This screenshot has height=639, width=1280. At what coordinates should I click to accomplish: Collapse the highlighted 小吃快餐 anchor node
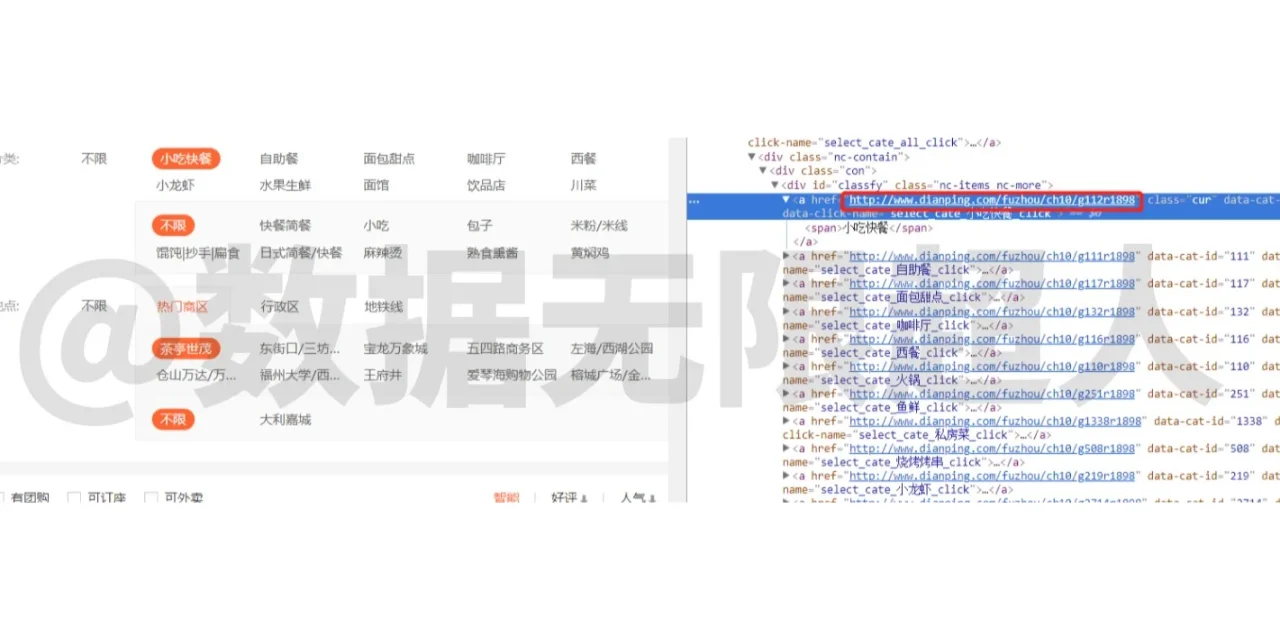[x=787, y=199]
